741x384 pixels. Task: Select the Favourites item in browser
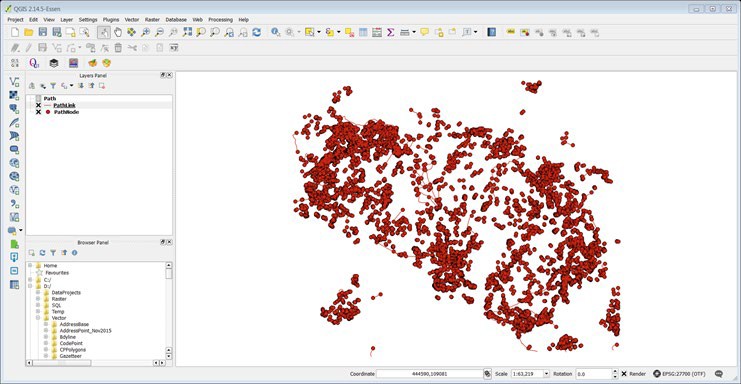click(x=57, y=273)
